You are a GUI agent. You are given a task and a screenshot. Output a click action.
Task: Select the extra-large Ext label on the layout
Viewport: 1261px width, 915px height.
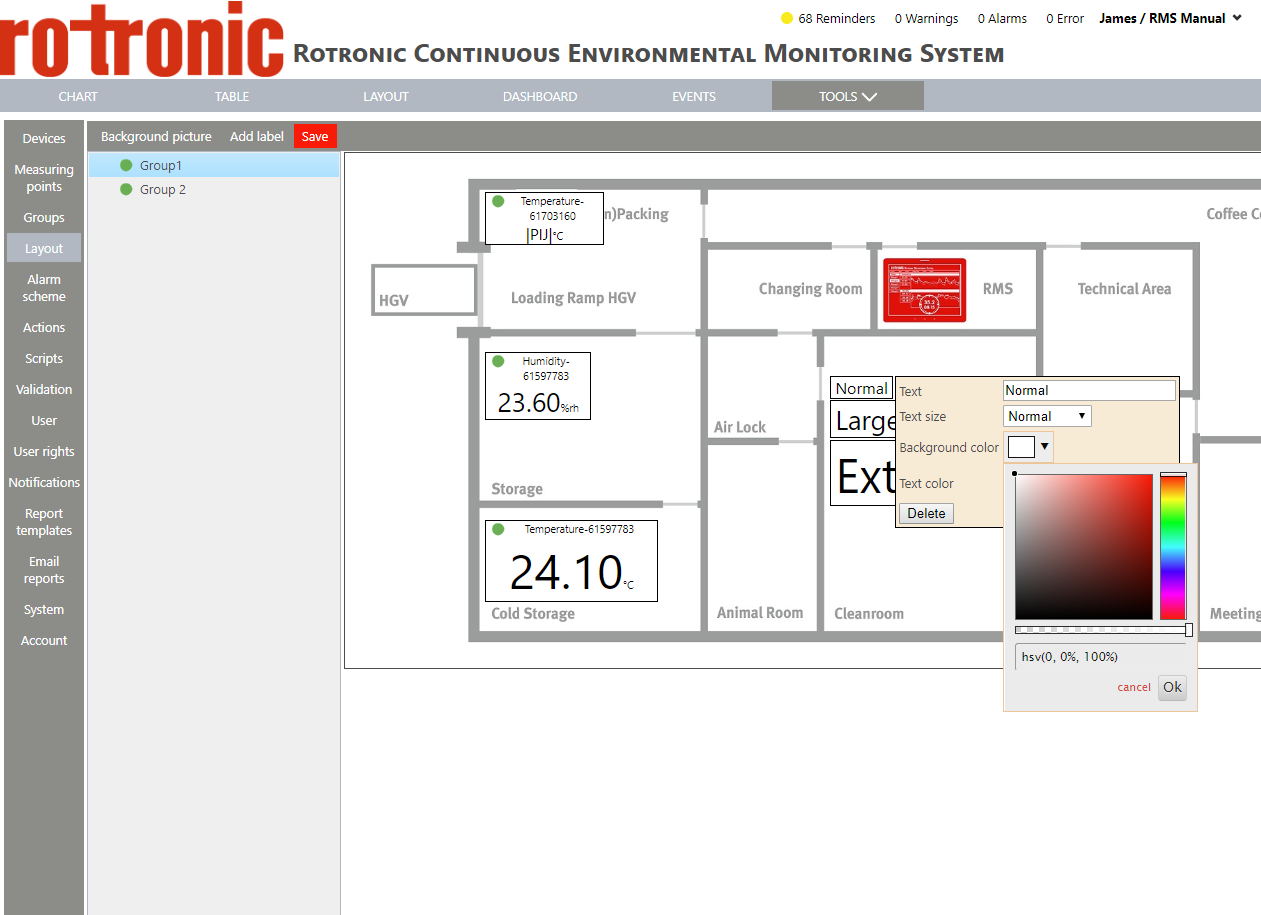pyautogui.click(x=864, y=474)
